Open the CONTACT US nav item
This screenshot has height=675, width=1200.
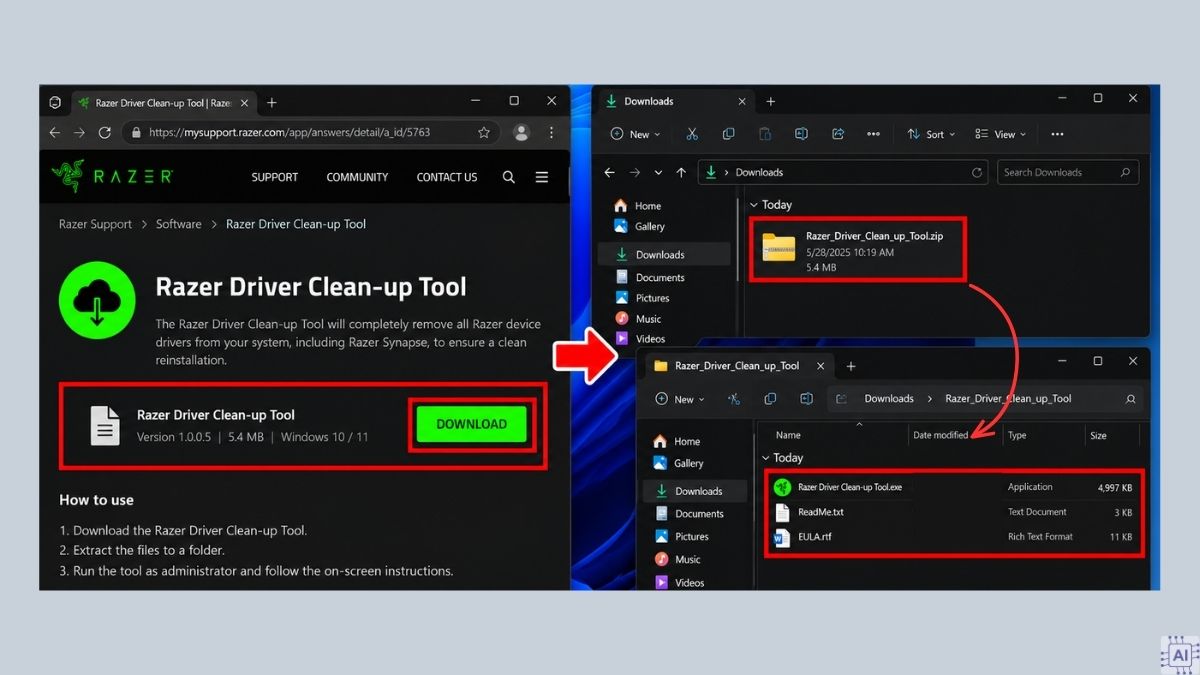click(447, 177)
